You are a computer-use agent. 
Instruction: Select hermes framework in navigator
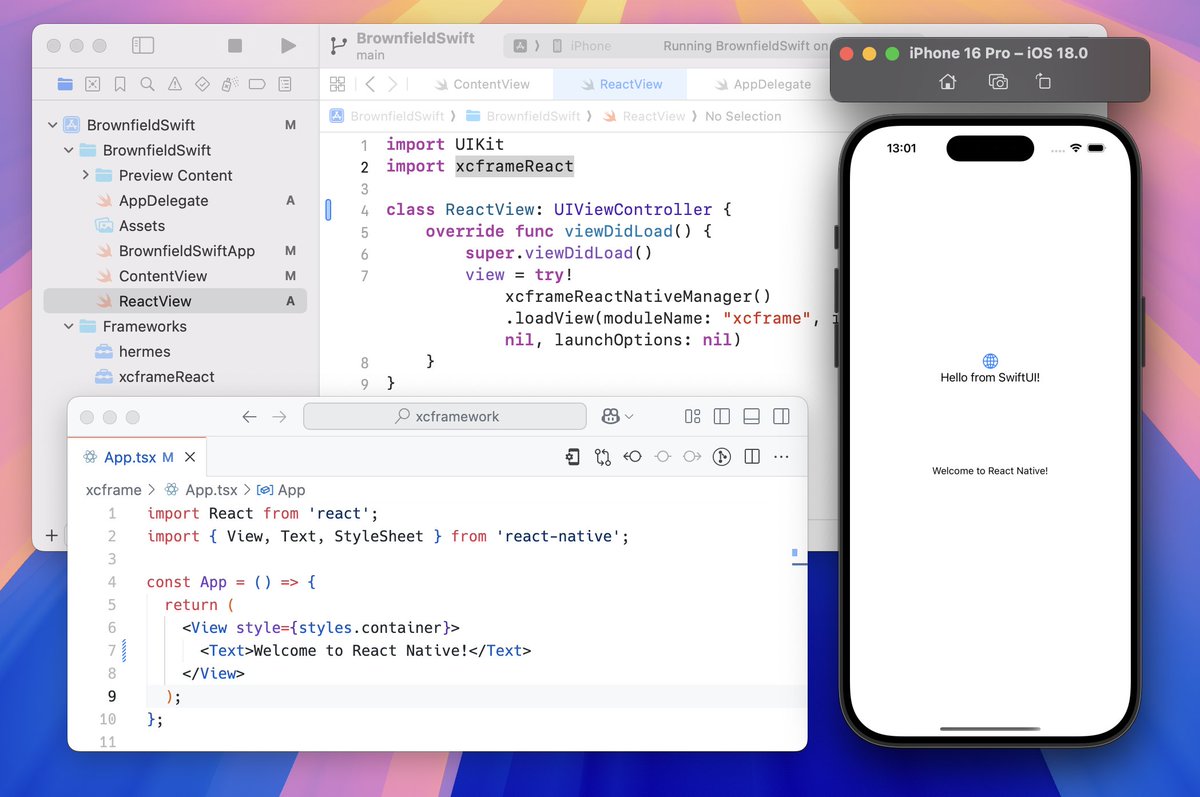(x=175, y=351)
